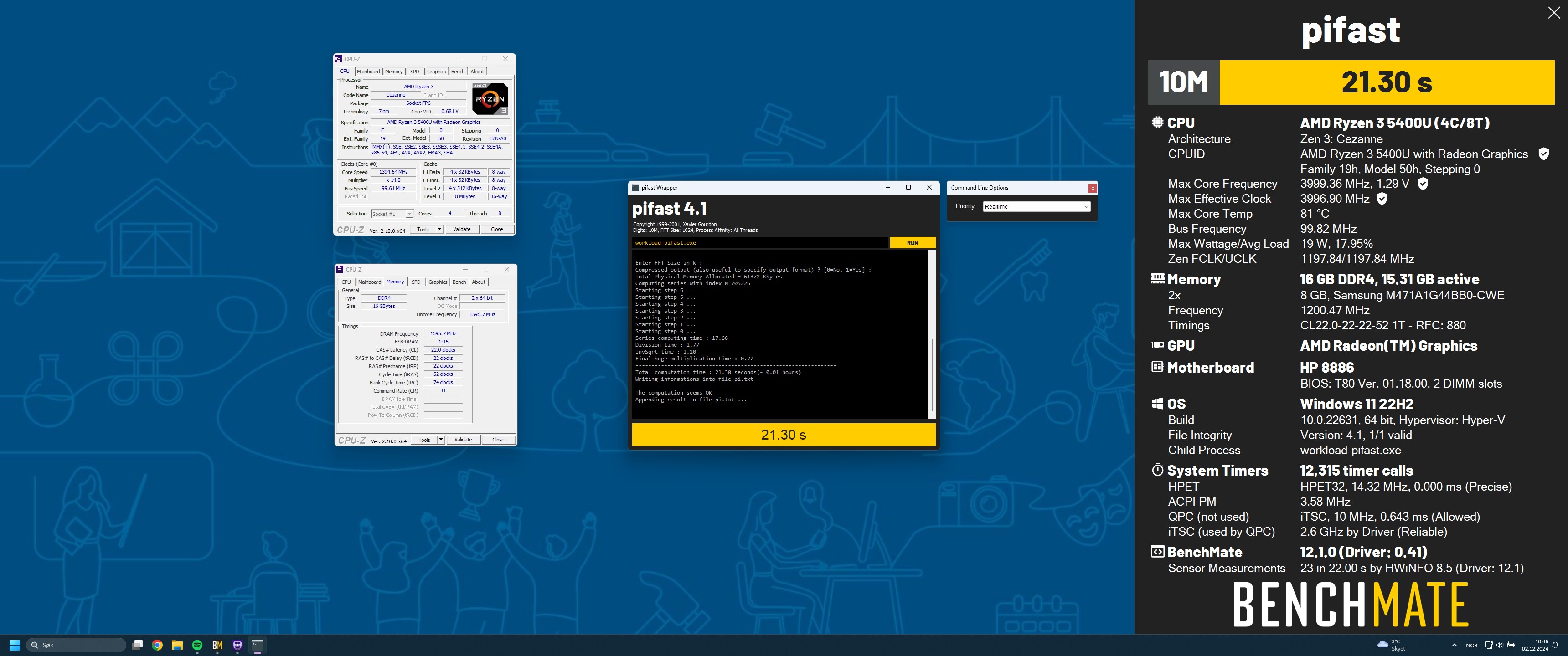Click the Ryzen logo in CPU-Z CPU window

click(x=490, y=98)
